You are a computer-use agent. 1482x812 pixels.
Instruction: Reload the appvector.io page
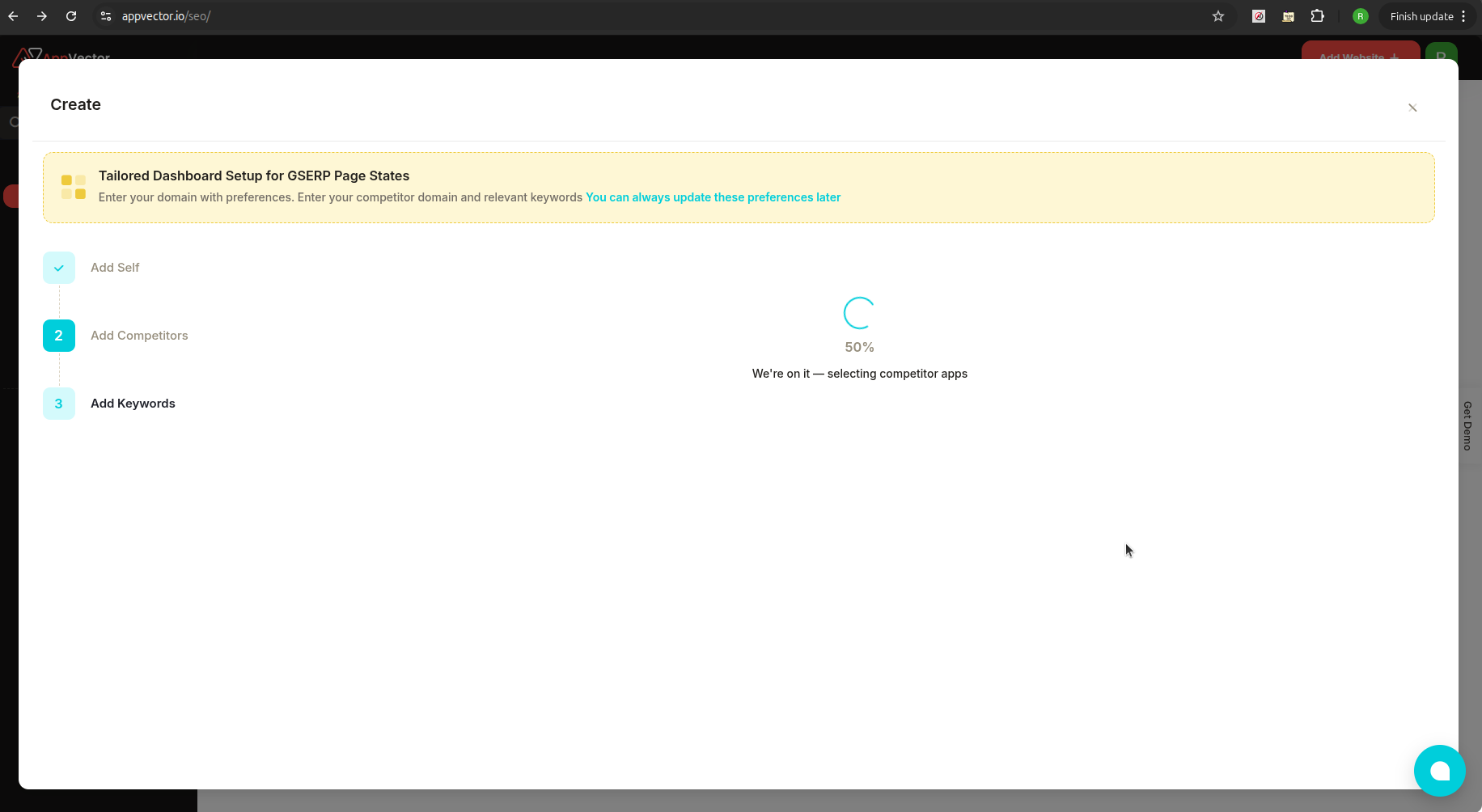coord(71,16)
